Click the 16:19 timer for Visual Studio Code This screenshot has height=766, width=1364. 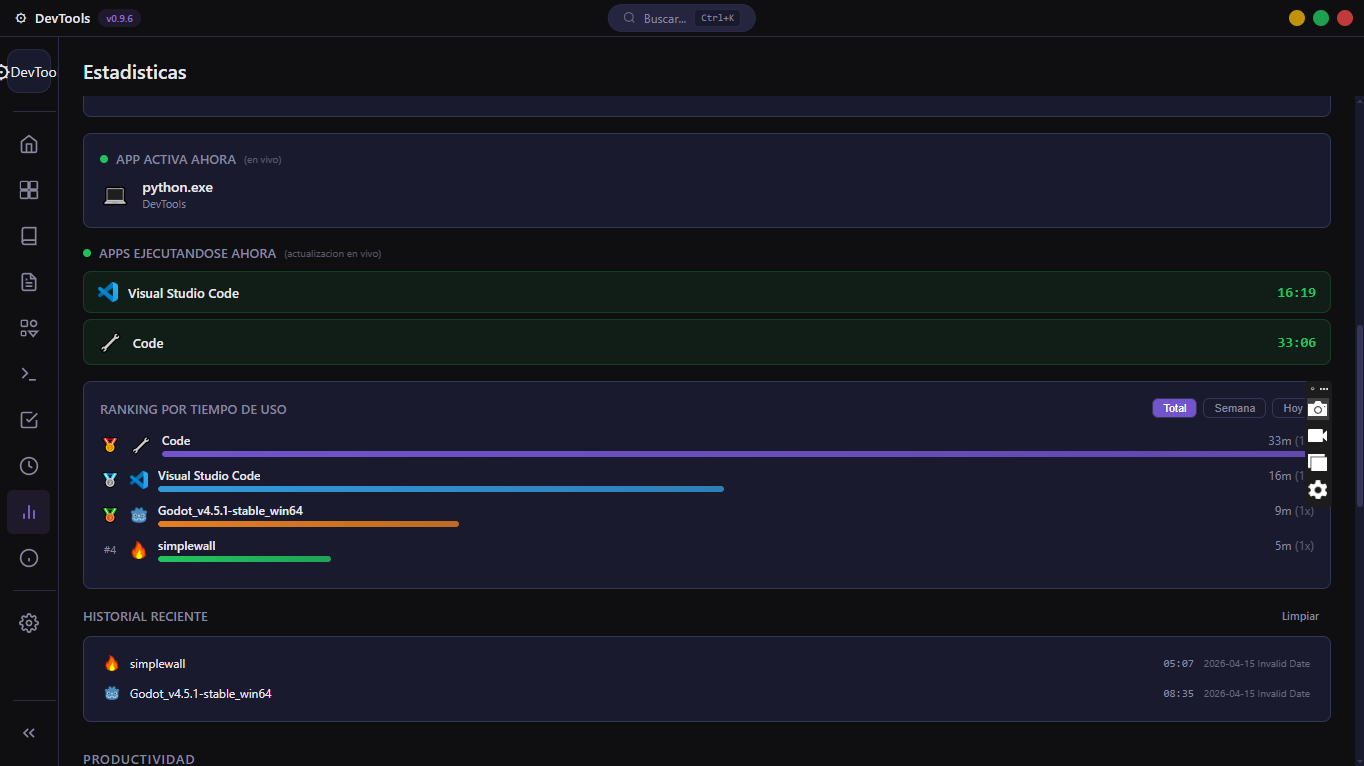click(x=1296, y=293)
